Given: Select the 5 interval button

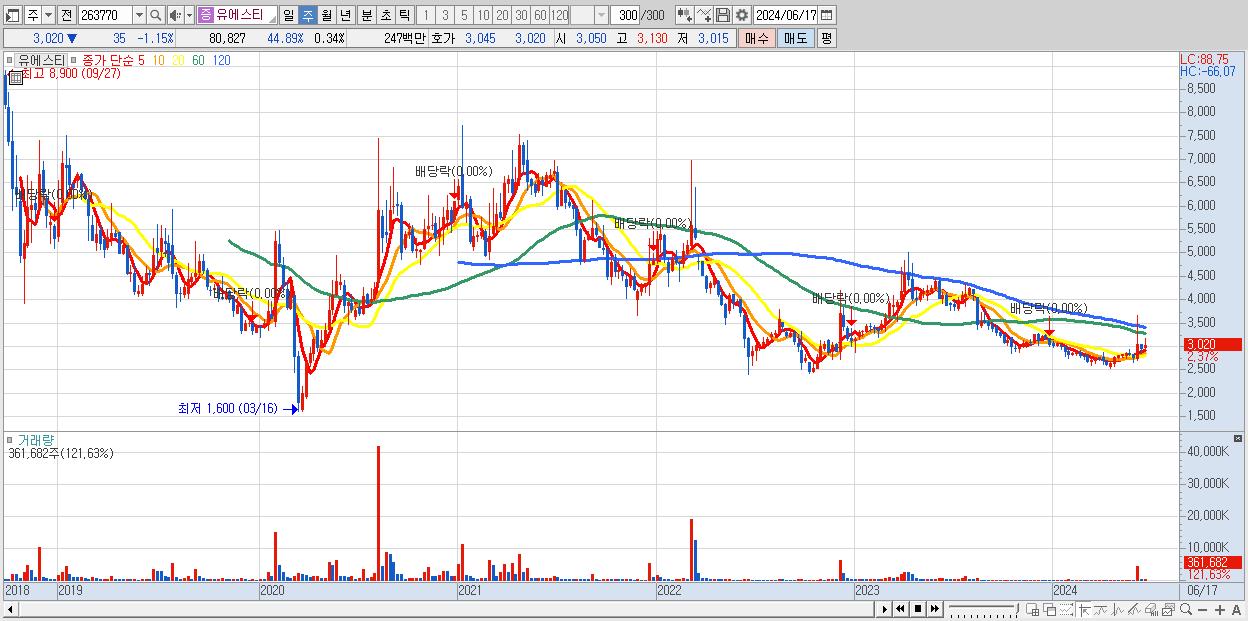Looking at the screenshot, I should pos(464,15).
